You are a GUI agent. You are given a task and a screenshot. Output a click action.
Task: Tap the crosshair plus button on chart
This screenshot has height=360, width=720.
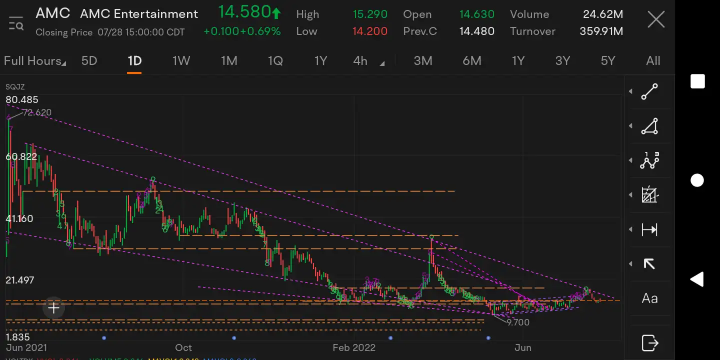(54, 308)
